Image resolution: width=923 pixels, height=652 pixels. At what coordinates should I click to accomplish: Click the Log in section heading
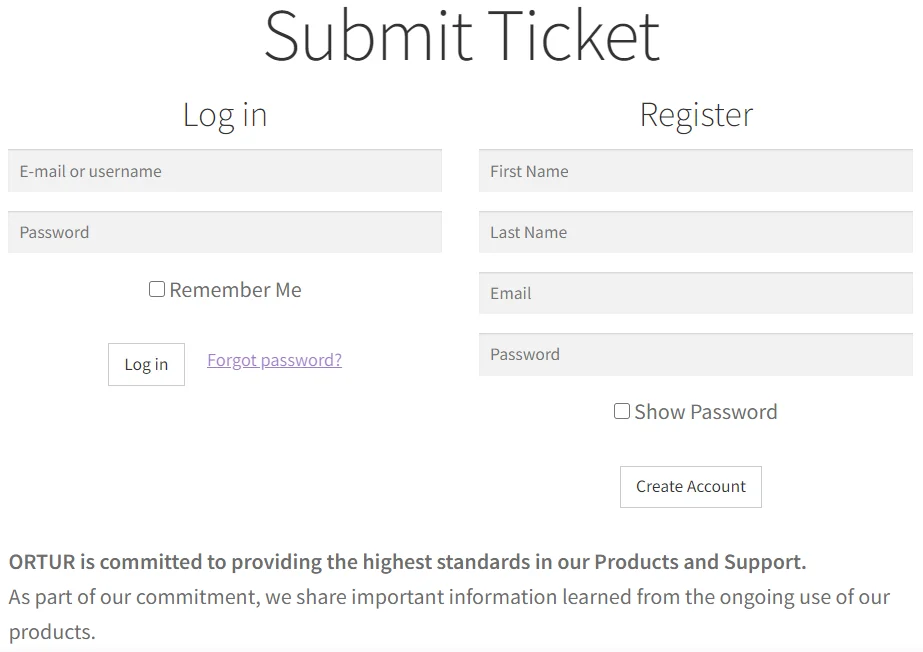[225, 115]
